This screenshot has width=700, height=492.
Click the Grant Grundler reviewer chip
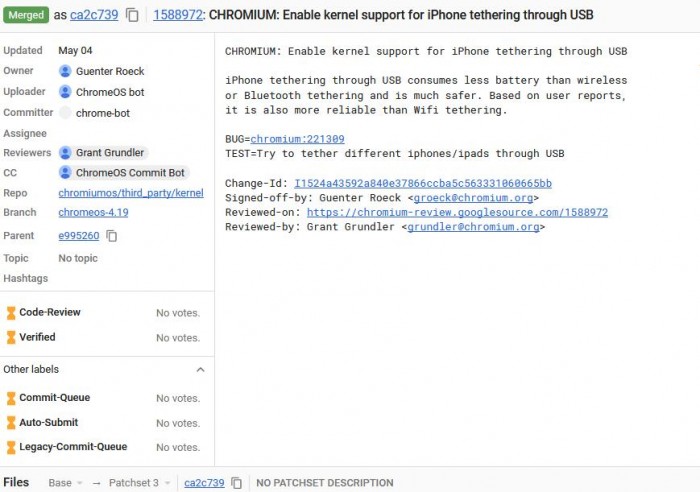[102, 153]
